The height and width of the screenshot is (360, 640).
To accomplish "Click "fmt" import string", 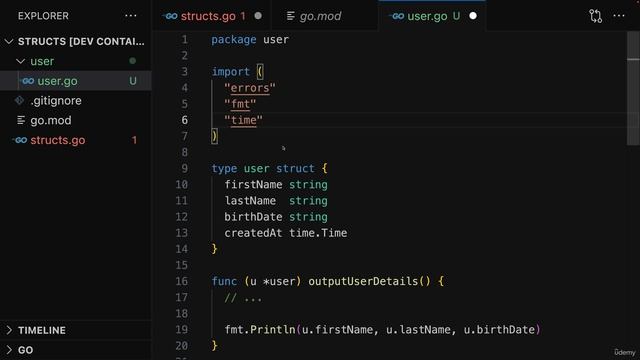I will [240, 104].
